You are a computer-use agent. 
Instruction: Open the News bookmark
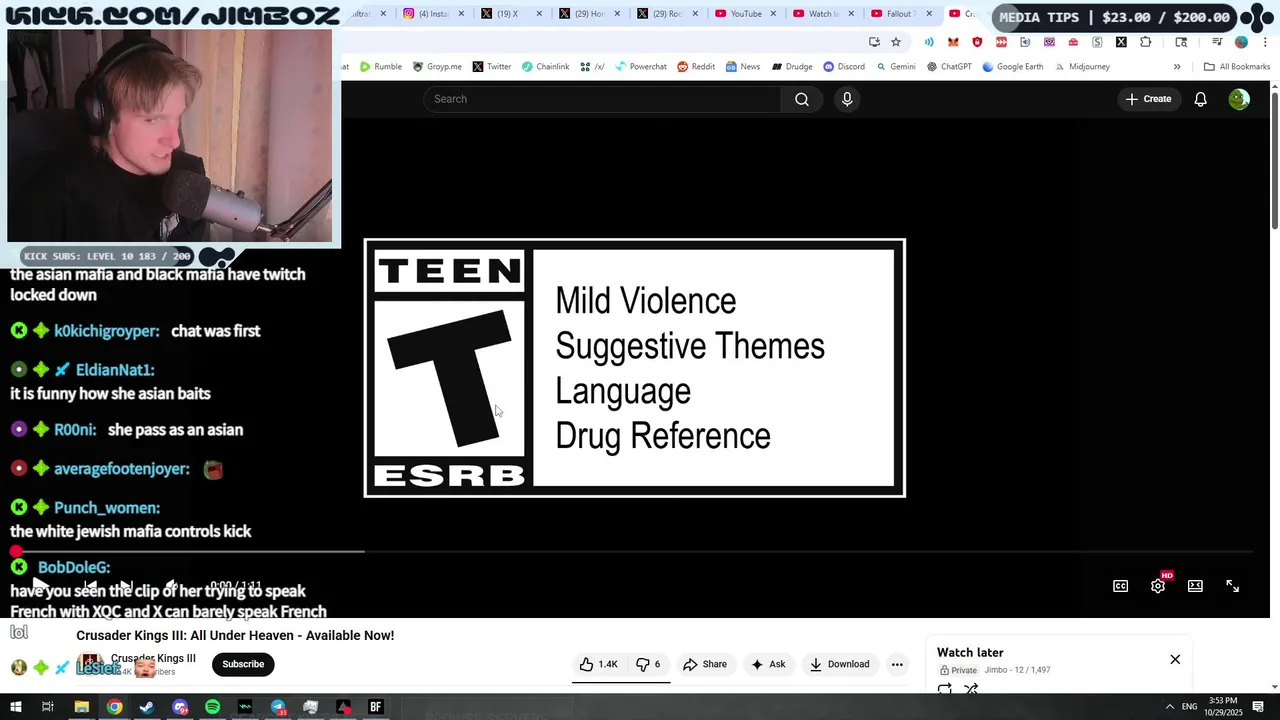click(x=743, y=67)
